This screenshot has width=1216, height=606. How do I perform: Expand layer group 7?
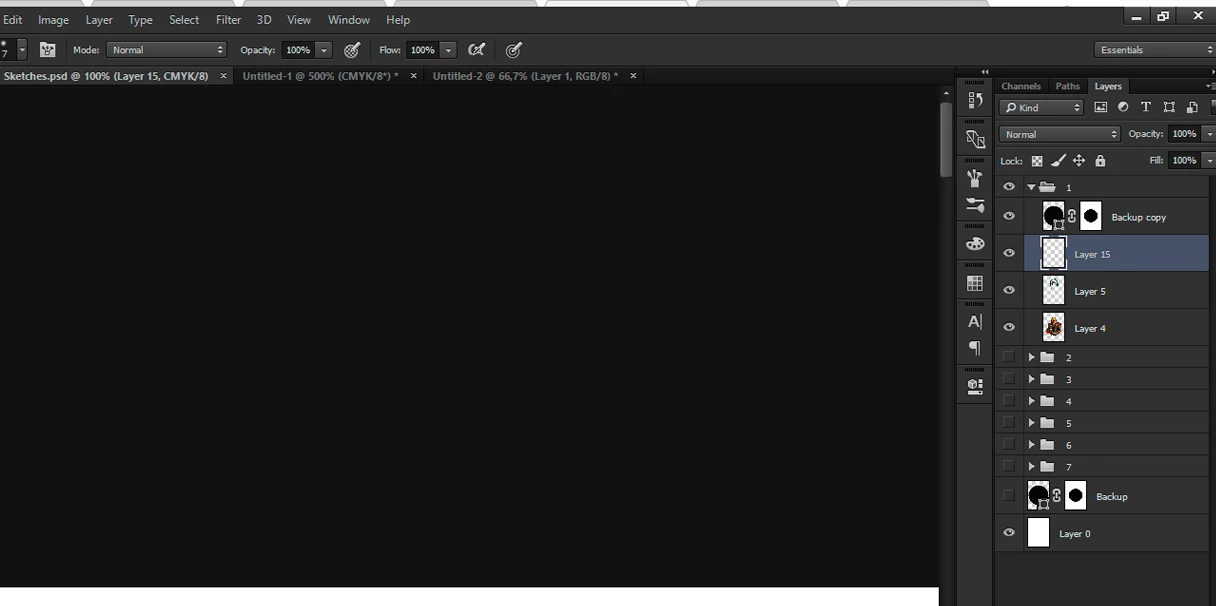[x=1031, y=467]
